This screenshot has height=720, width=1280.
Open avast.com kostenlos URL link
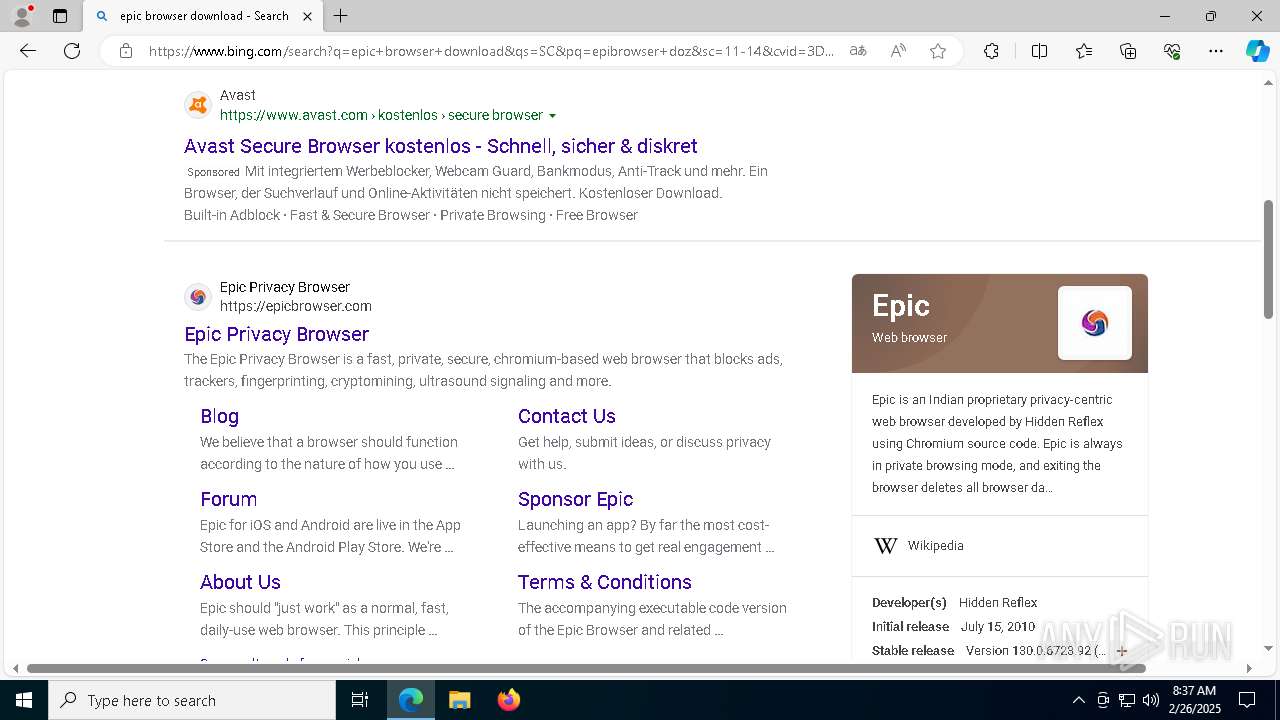point(381,115)
